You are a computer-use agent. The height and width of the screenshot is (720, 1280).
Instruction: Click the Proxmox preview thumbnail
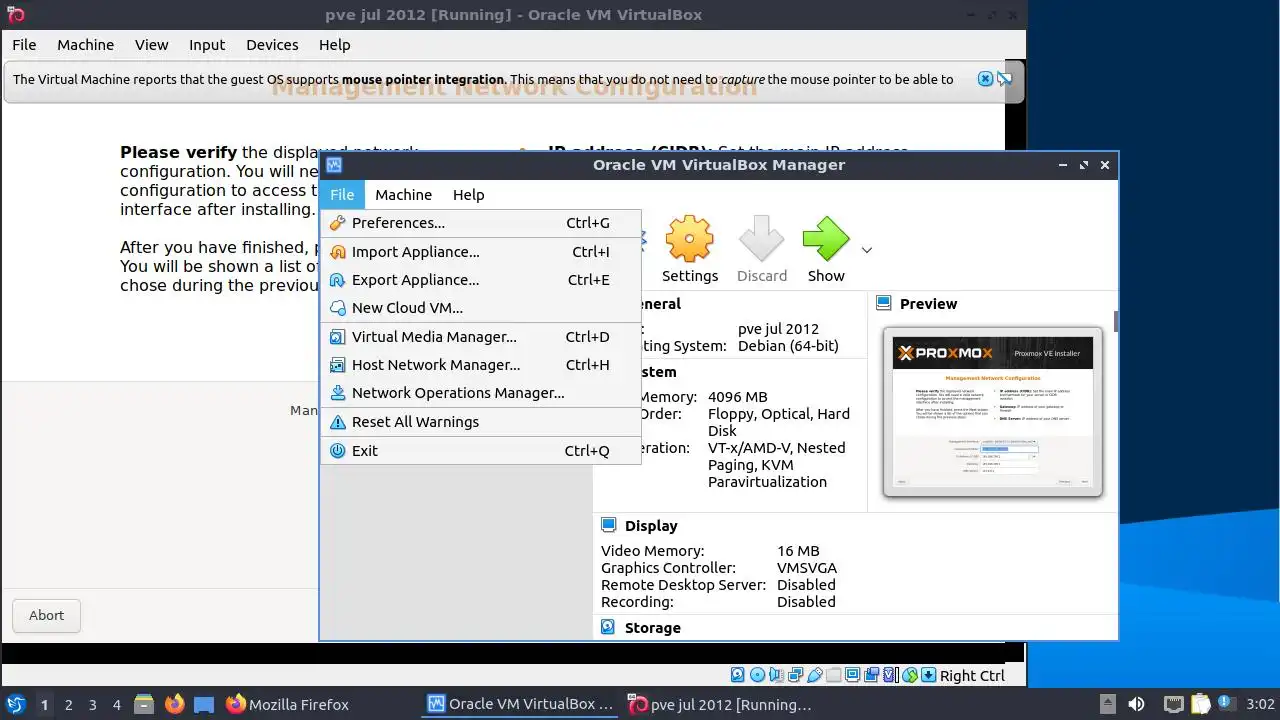[992, 412]
